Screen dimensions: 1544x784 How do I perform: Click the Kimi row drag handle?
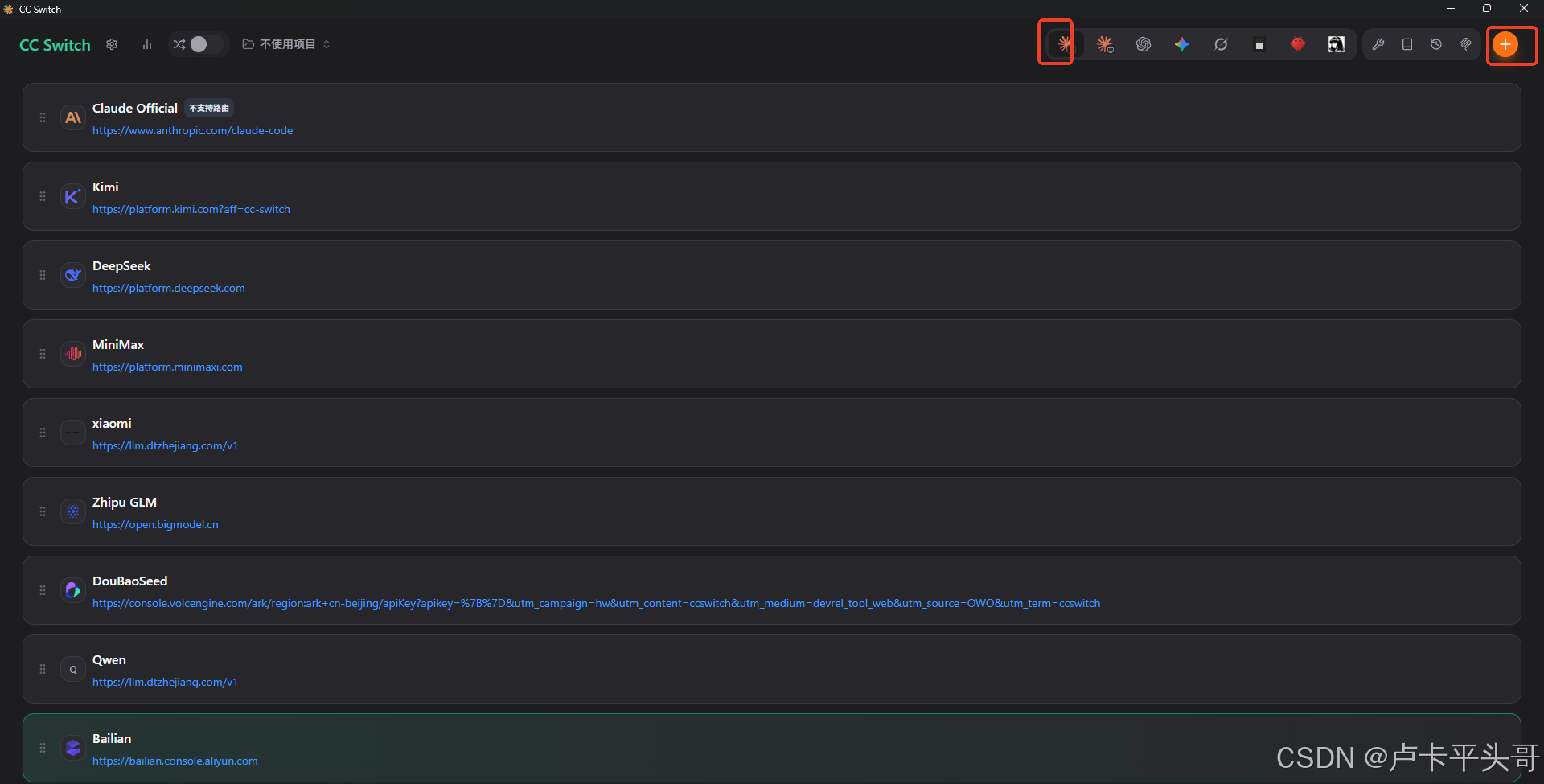tap(43, 196)
